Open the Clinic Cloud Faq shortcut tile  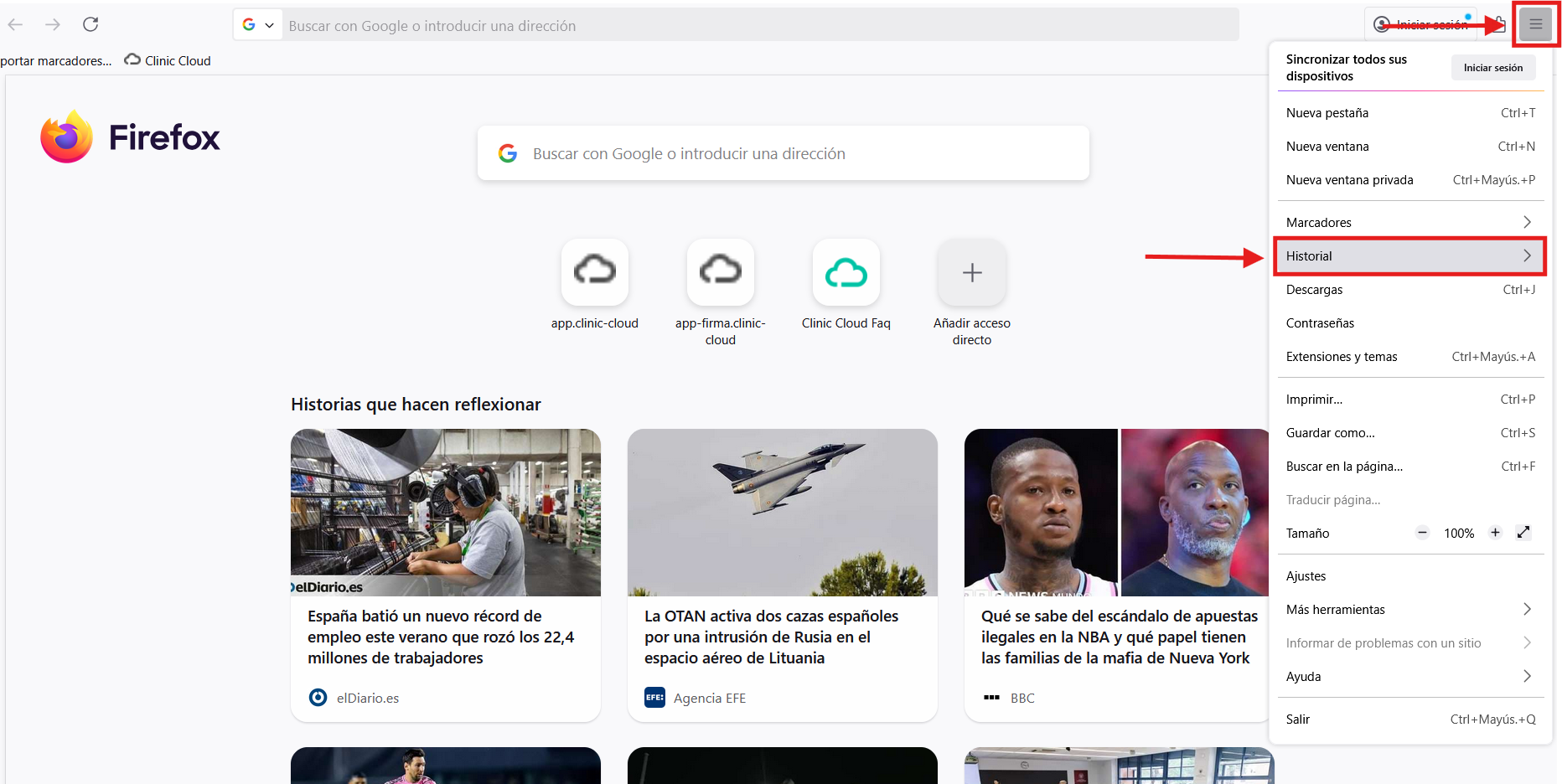(x=846, y=272)
